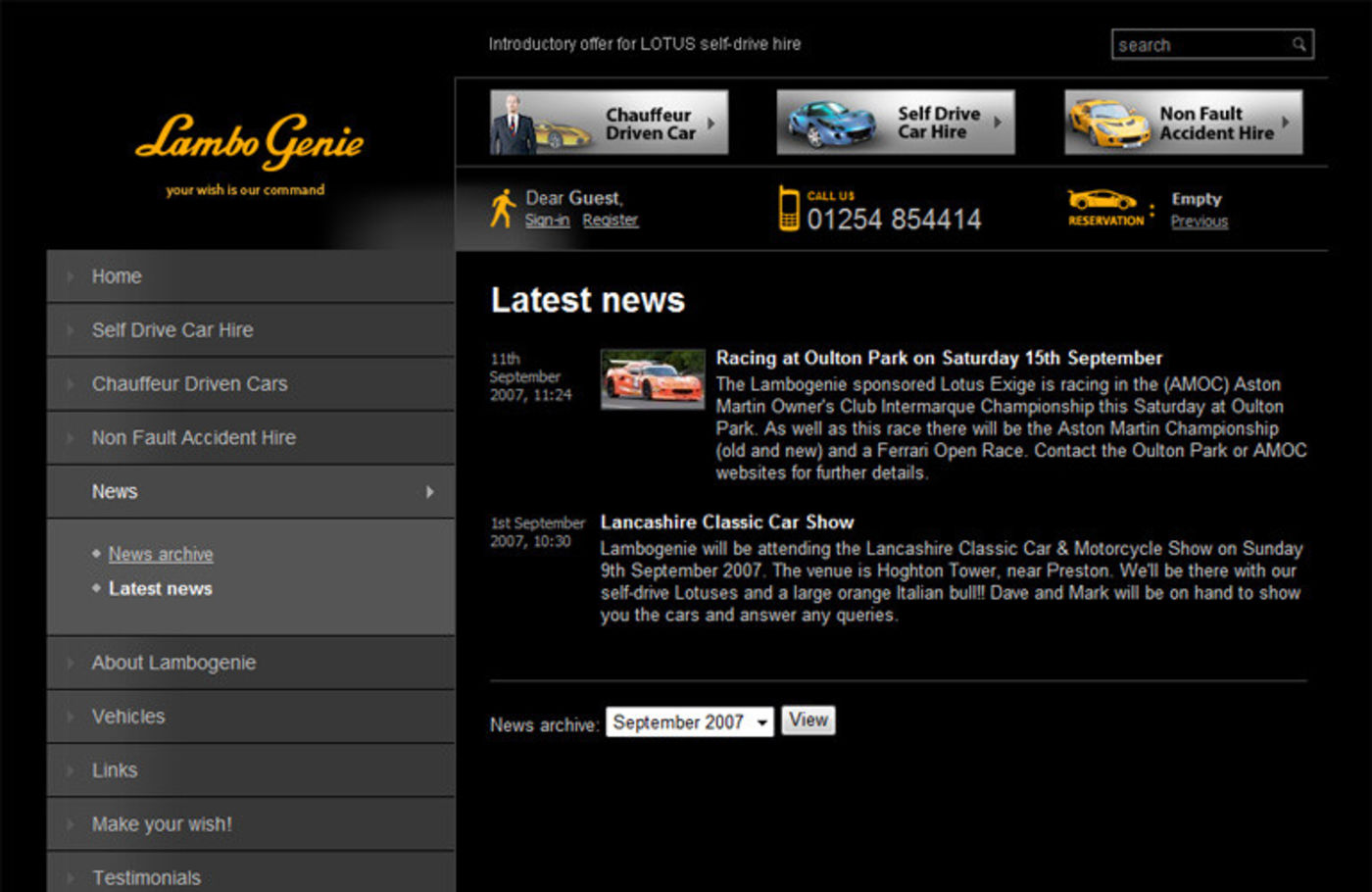
Task: Click the Sign-in link
Action: [547, 221]
